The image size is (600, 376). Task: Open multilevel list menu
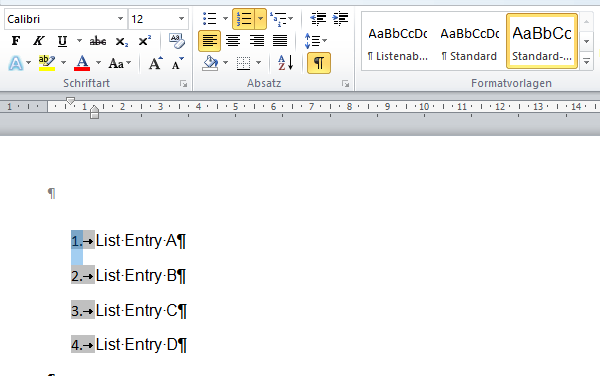click(x=281, y=19)
